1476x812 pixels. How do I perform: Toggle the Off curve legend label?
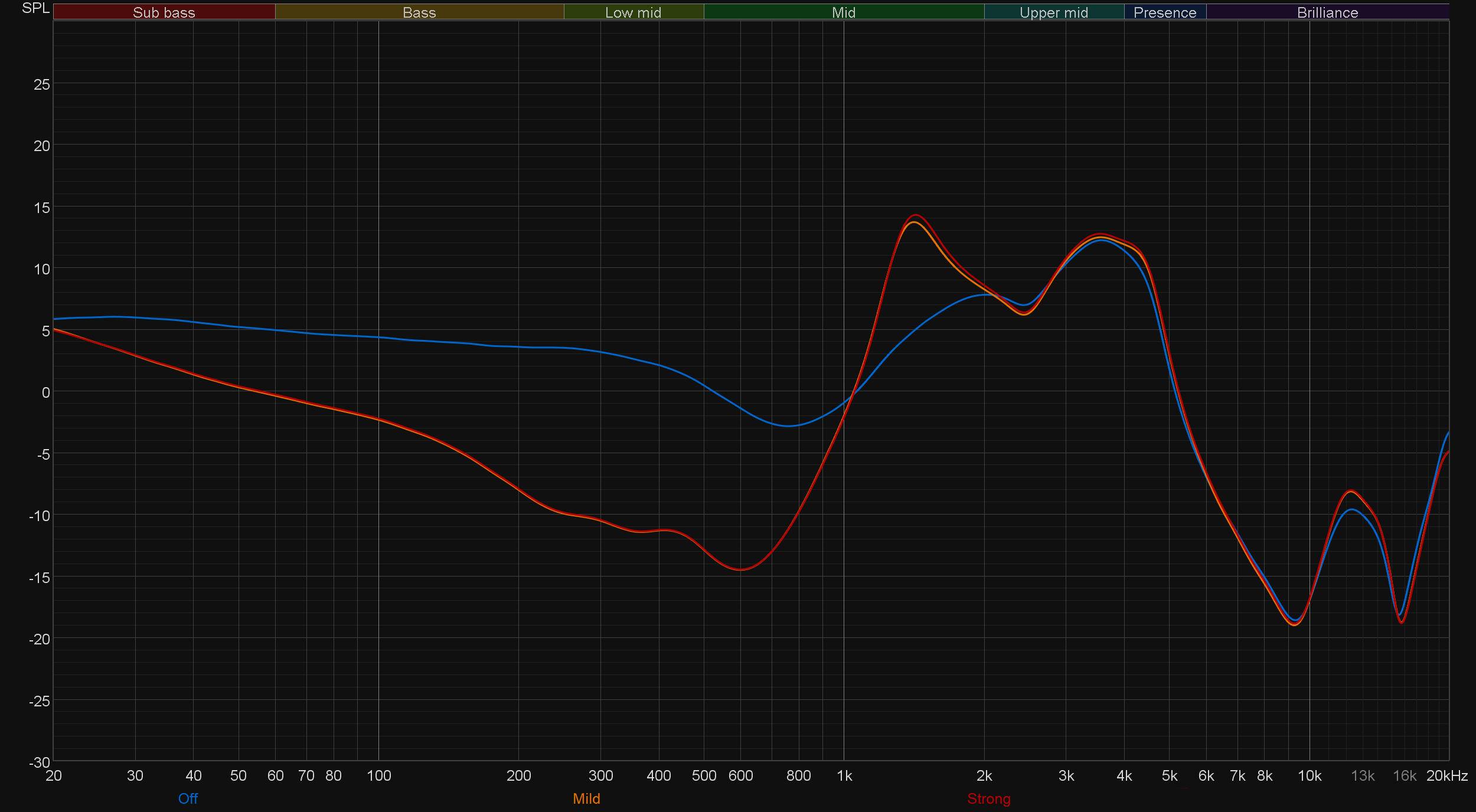(188, 798)
